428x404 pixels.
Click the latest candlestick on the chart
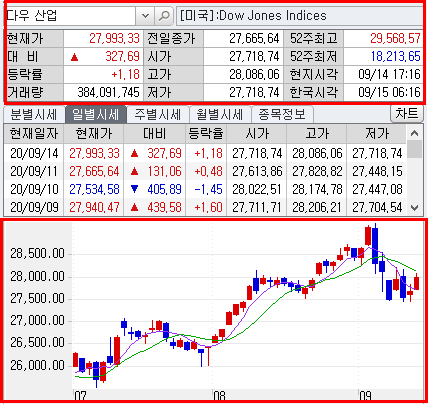coord(416,282)
